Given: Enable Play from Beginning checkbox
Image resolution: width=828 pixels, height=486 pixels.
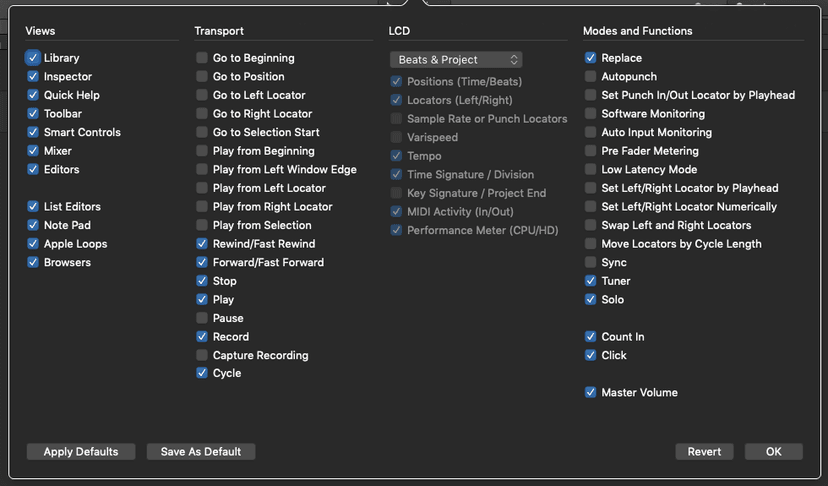Looking at the screenshot, I should point(202,151).
